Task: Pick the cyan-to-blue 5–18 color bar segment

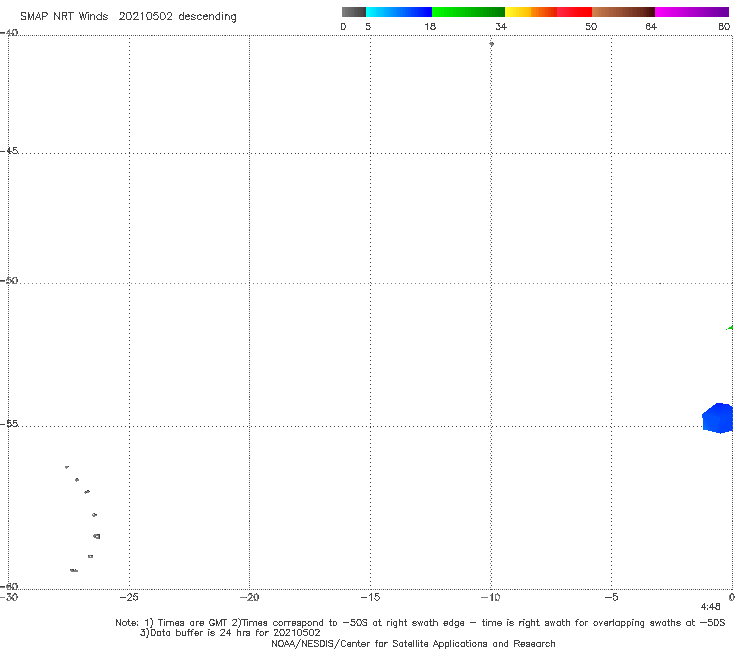Action: point(399,12)
